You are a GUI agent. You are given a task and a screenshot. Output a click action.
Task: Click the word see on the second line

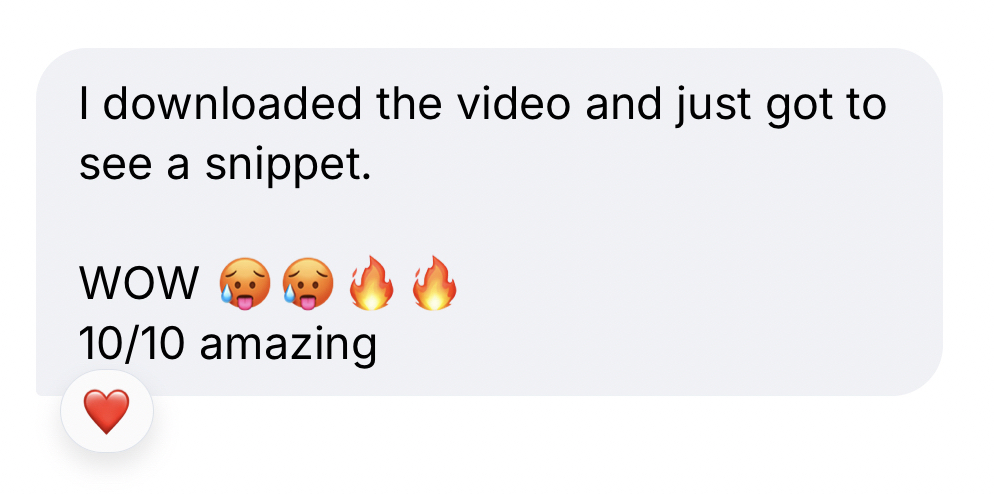point(116,167)
